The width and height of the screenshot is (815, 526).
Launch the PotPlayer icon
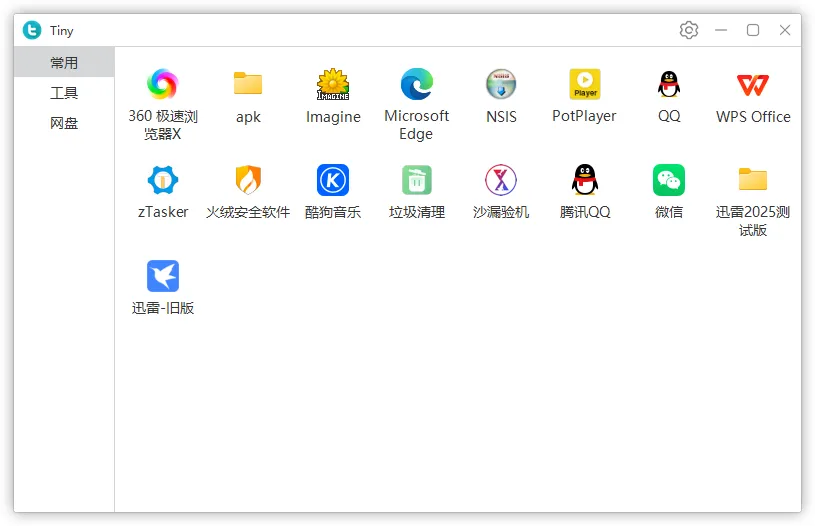click(x=585, y=84)
